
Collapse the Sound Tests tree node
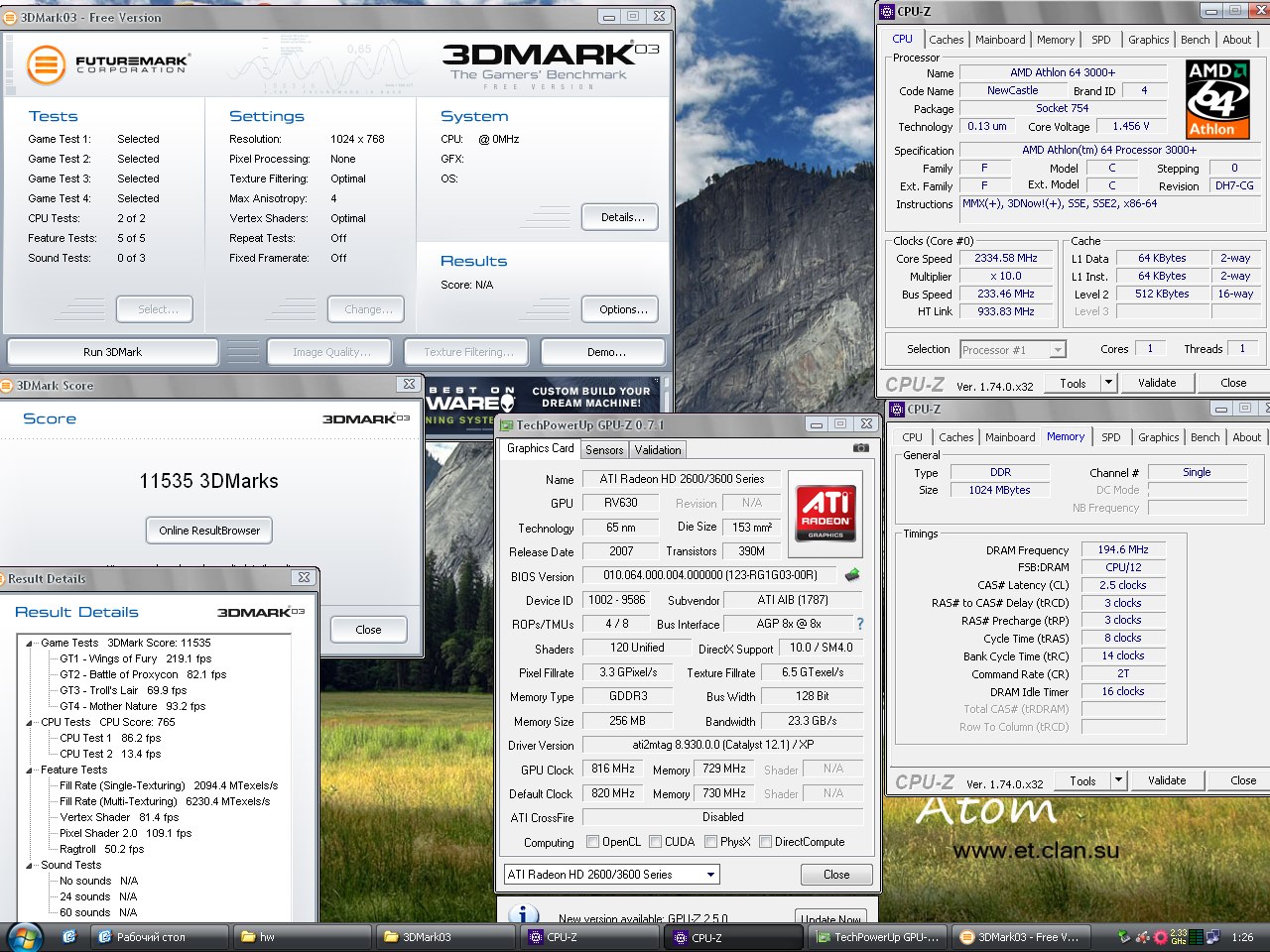click(x=30, y=866)
